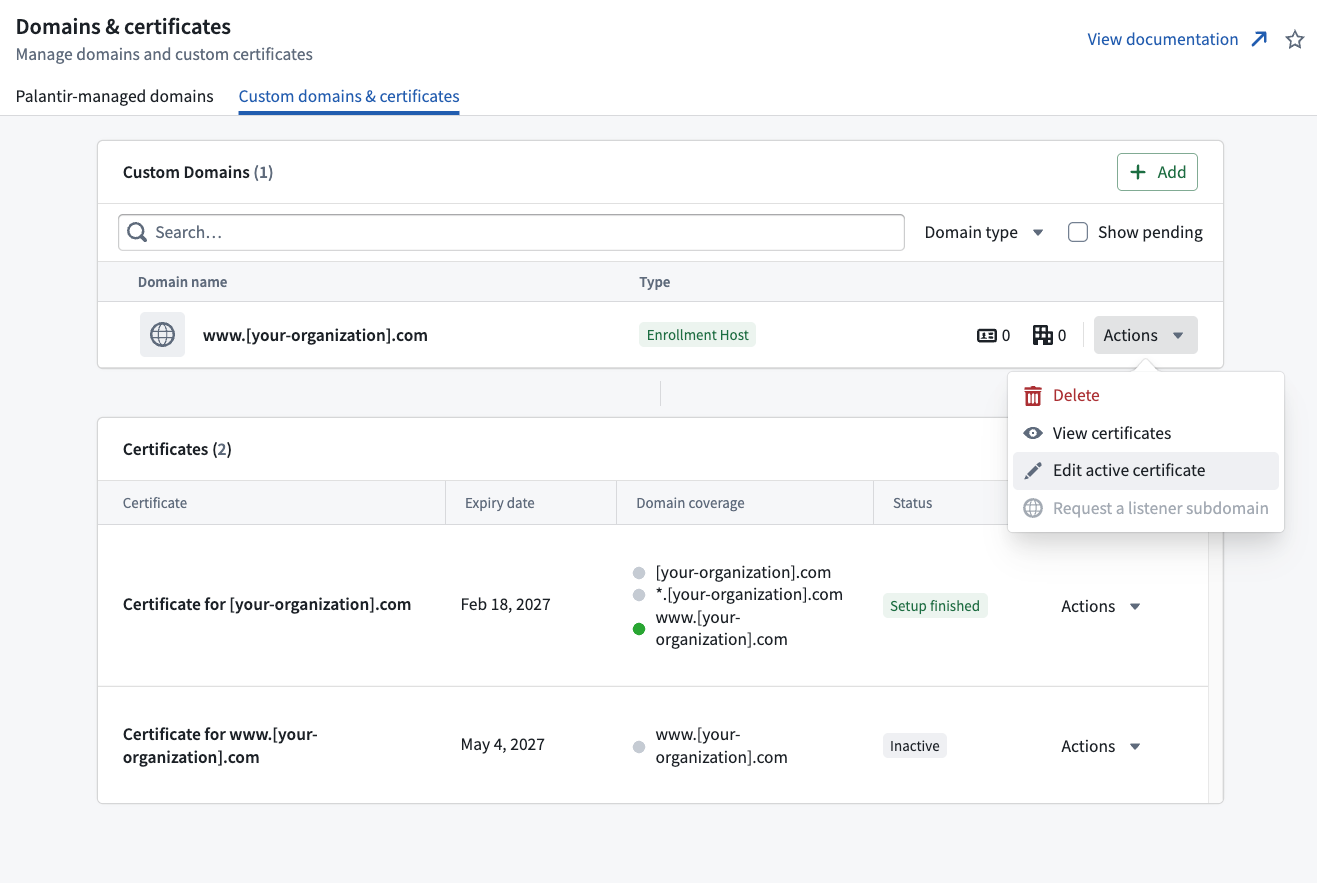Click the external arrow icon beside View documentation

1259,39
